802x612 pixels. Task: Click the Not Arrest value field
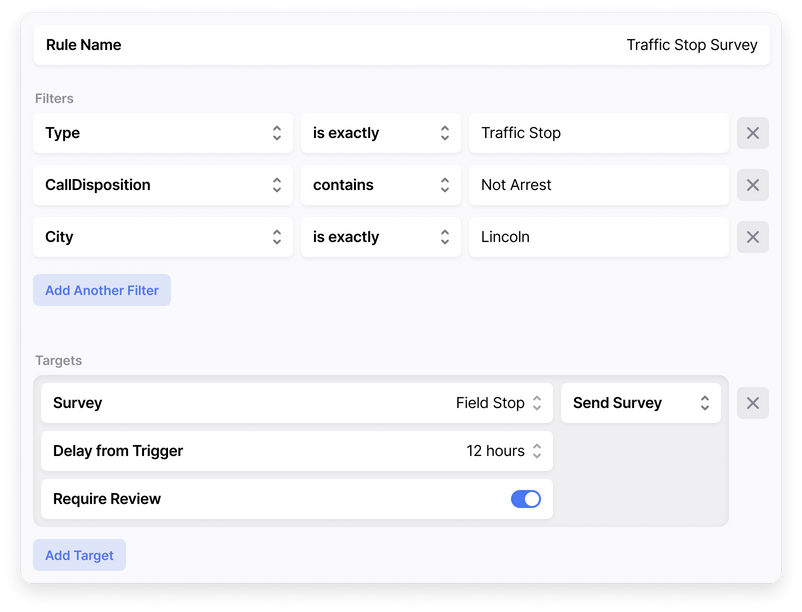point(598,185)
